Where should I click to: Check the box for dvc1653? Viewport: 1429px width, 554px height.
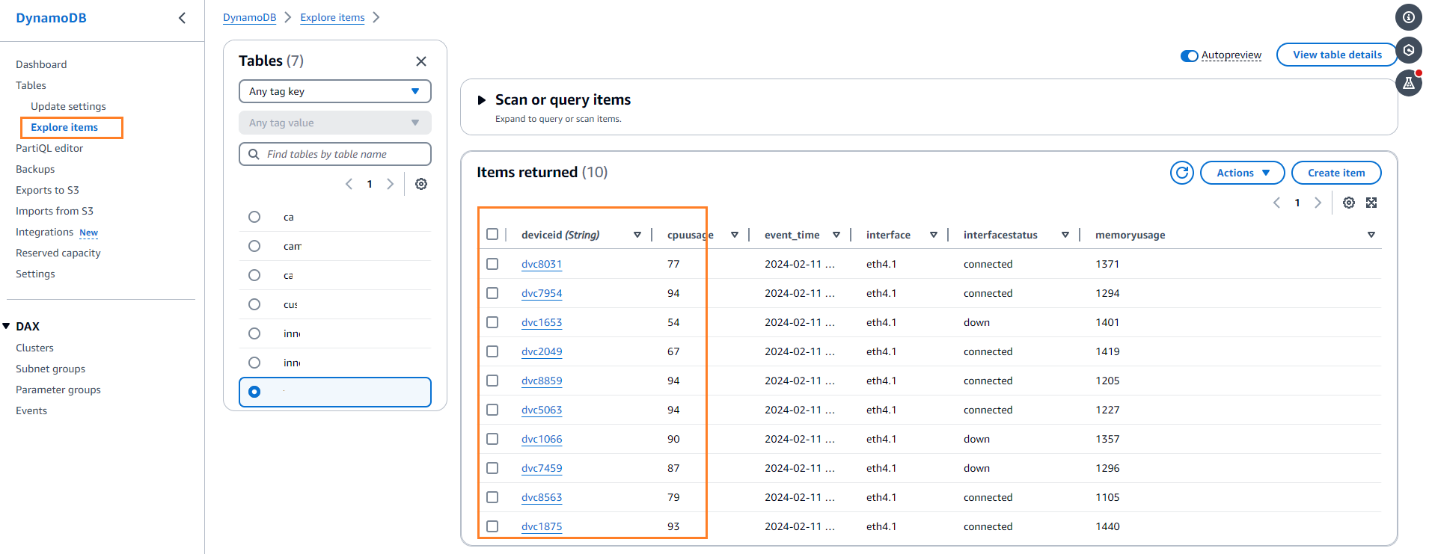[492, 322]
